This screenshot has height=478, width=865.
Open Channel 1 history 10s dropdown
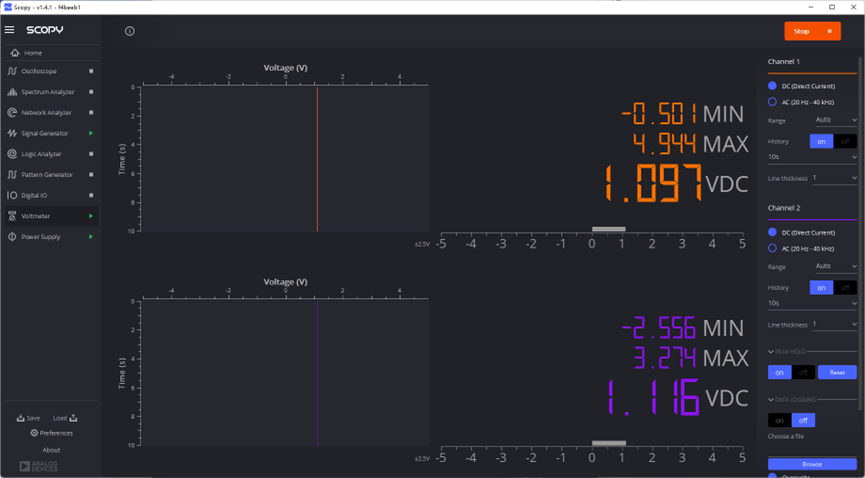click(x=812, y=157)
